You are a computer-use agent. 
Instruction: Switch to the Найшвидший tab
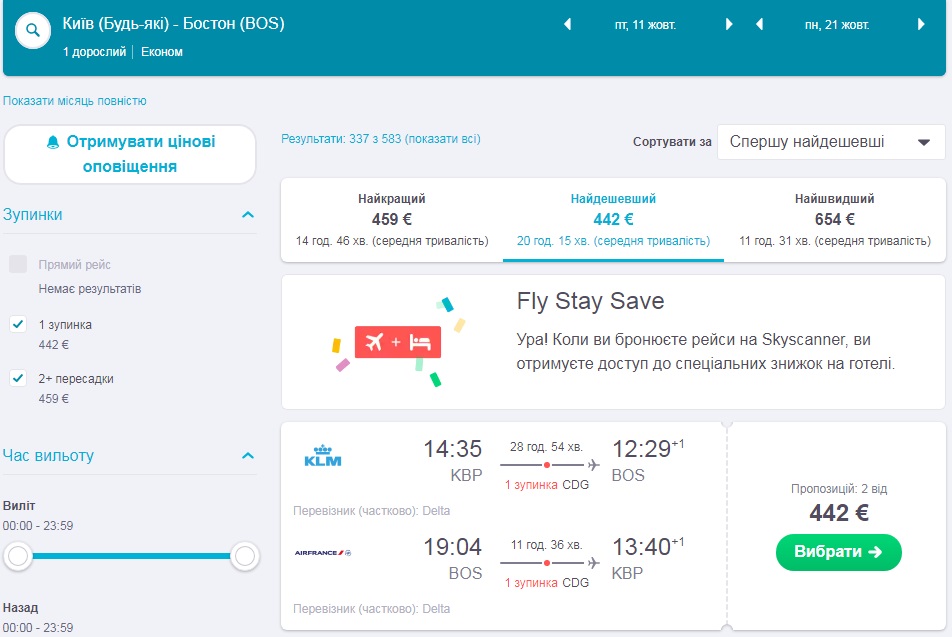coord(834,220)
